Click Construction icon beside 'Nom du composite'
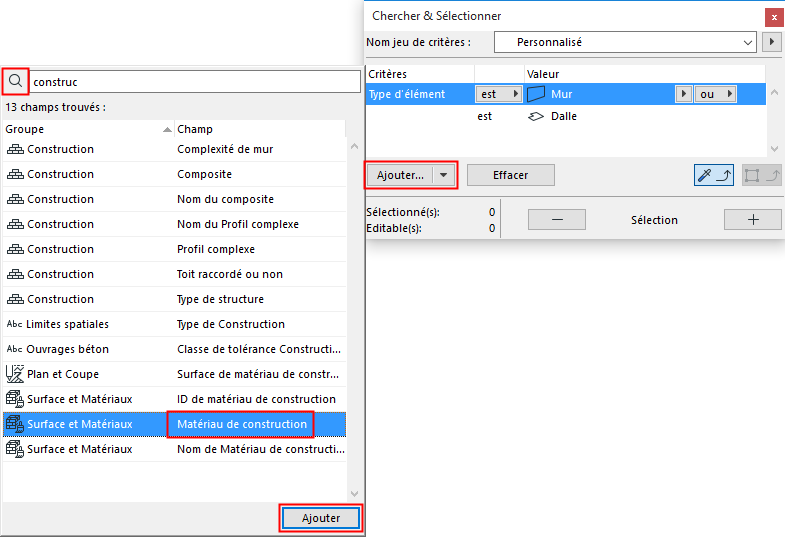This screenshot has height=537, width=785. tap(15, 199)
